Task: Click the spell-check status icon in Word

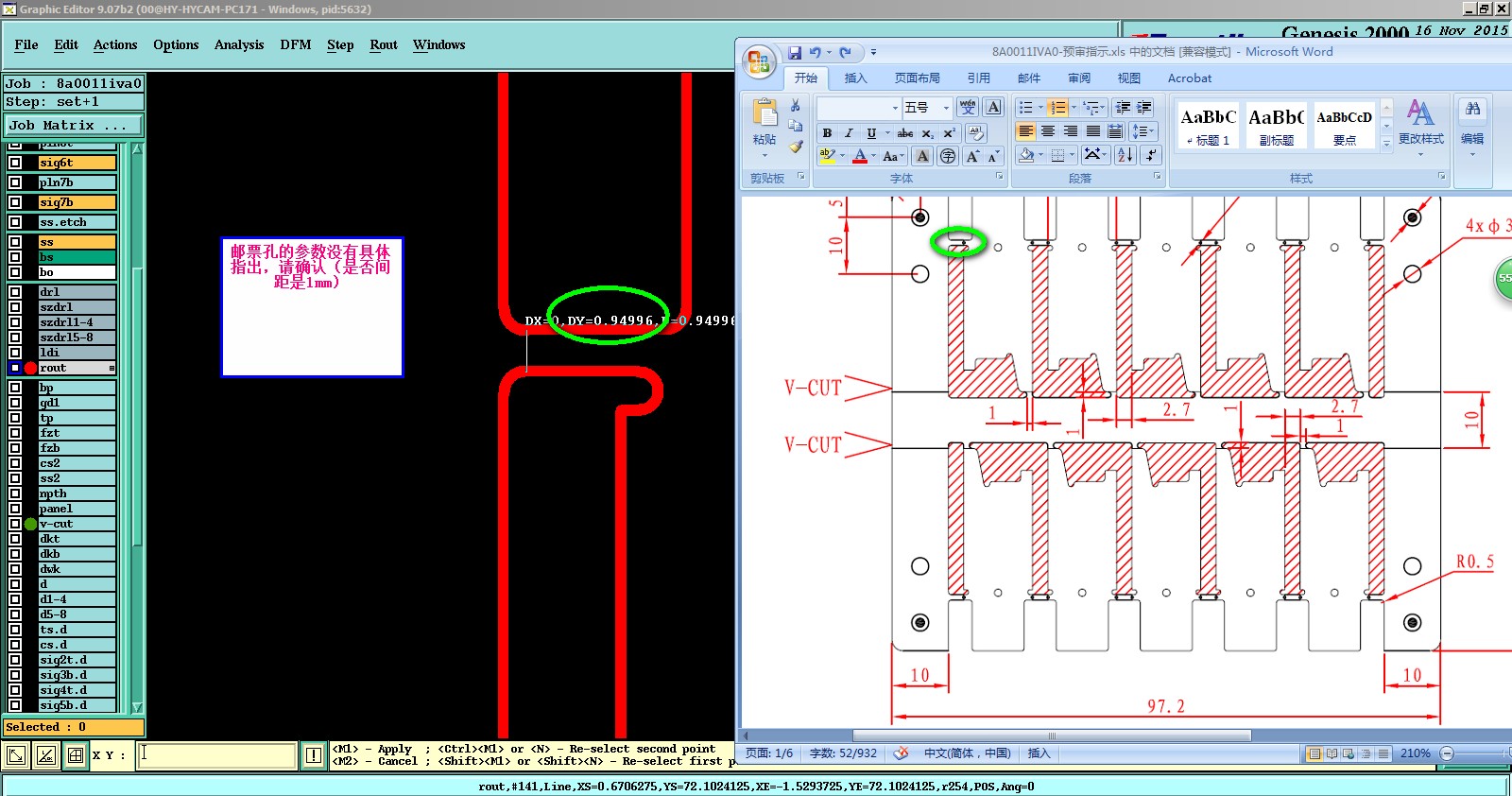Action: 902,753
